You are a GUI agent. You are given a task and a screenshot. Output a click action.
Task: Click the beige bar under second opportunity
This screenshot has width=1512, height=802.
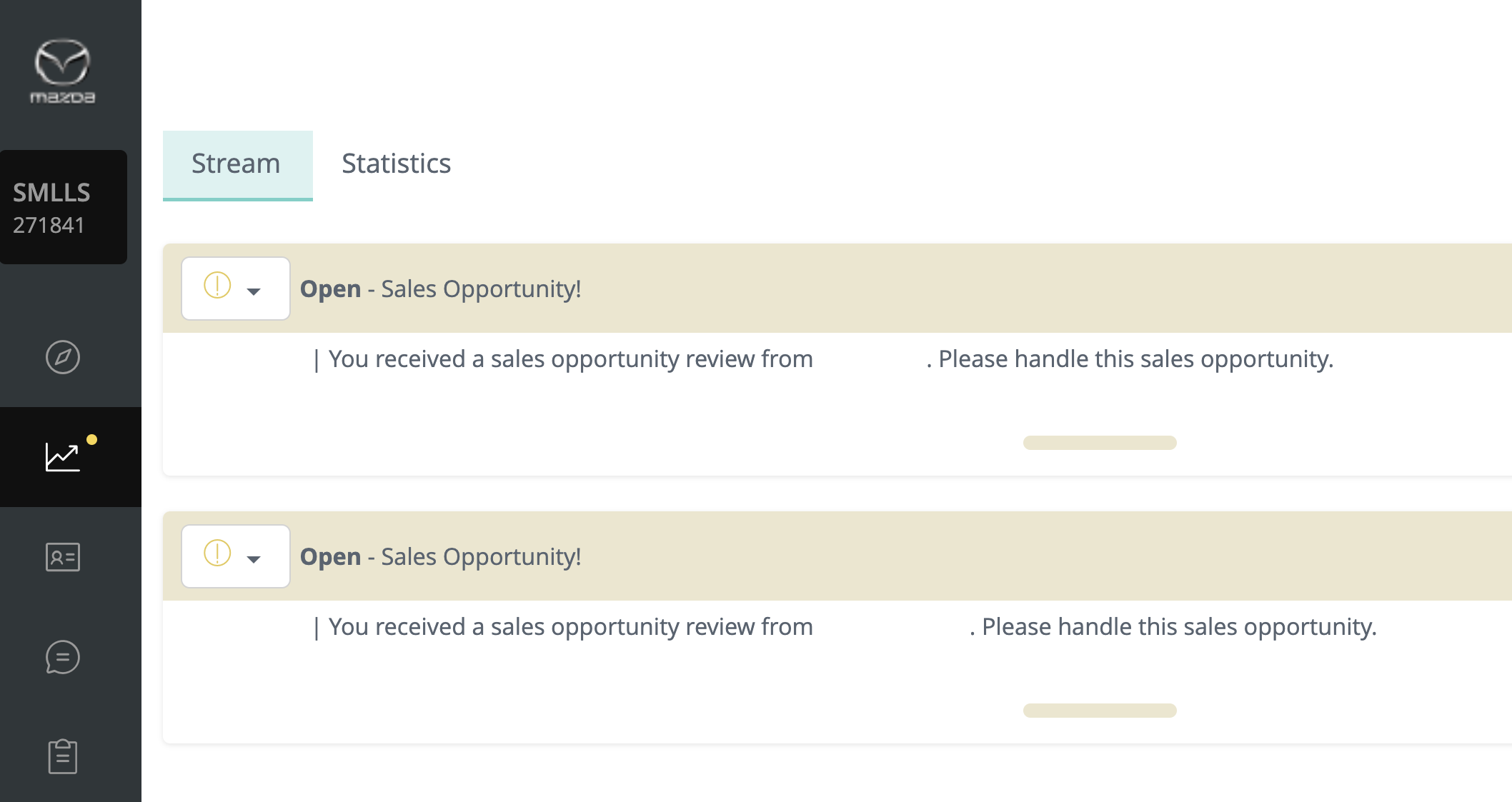pyautogui.click(x=1100, y=711)
